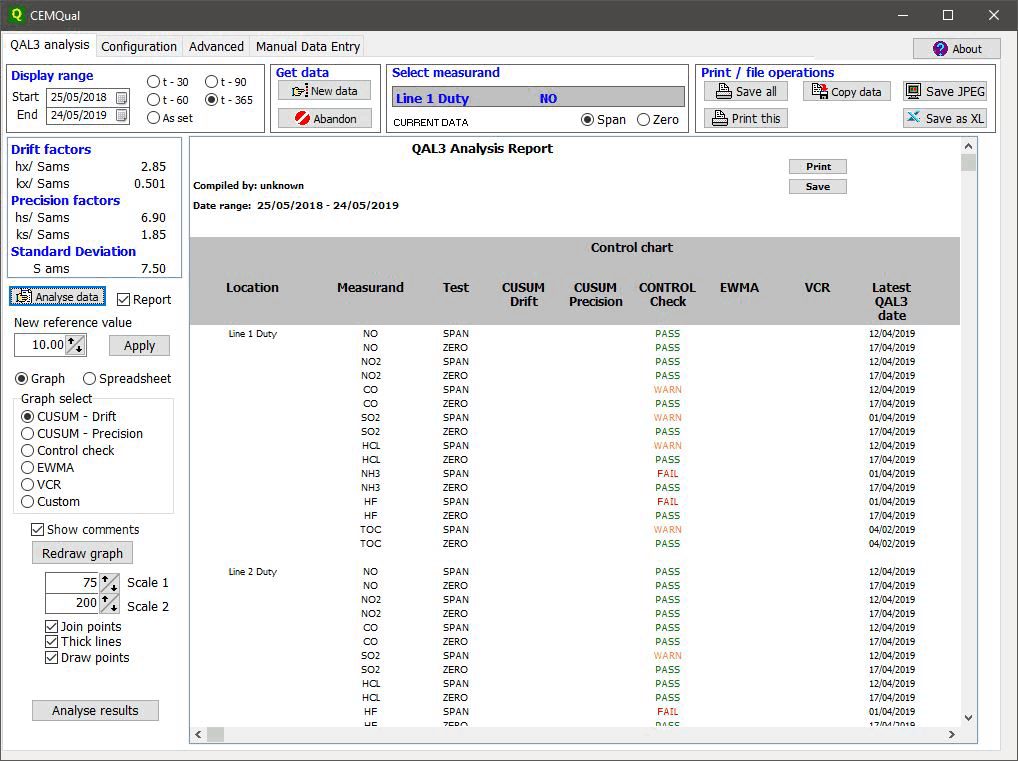Select the Zero radio option

643,120
